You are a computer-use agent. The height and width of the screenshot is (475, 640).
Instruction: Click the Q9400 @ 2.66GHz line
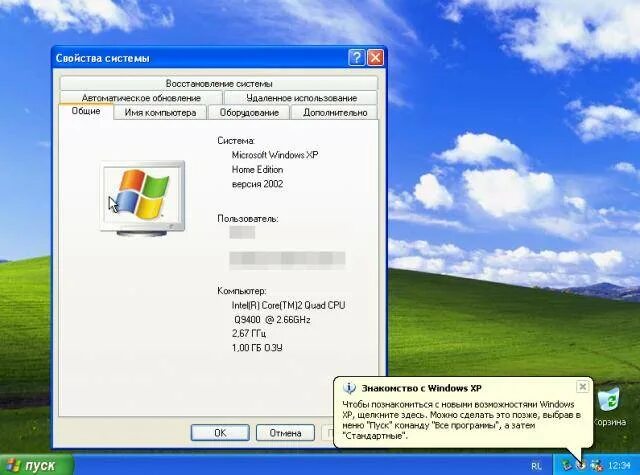point(272,320)
